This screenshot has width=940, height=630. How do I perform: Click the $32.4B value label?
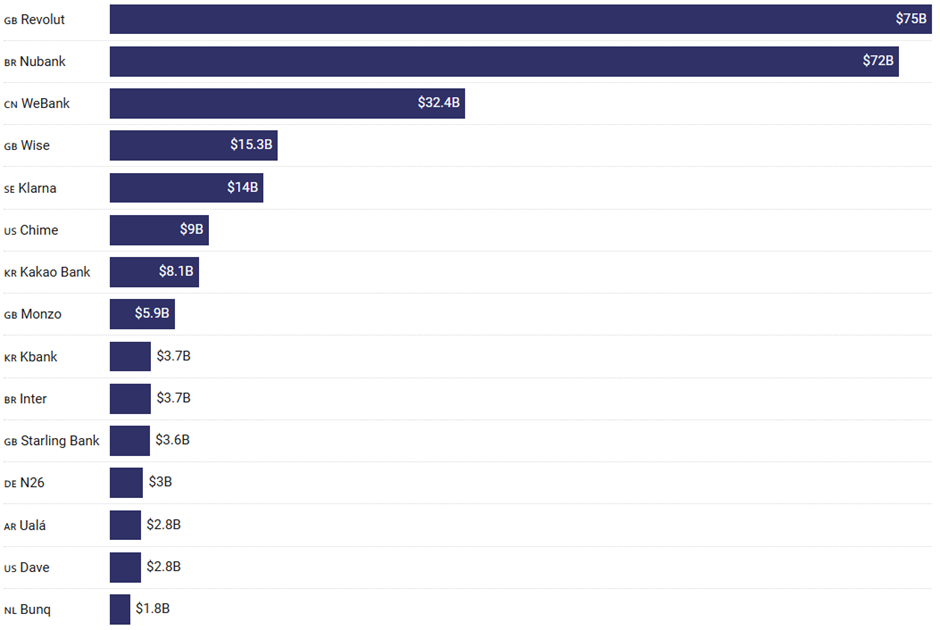(x=439, y=103)
